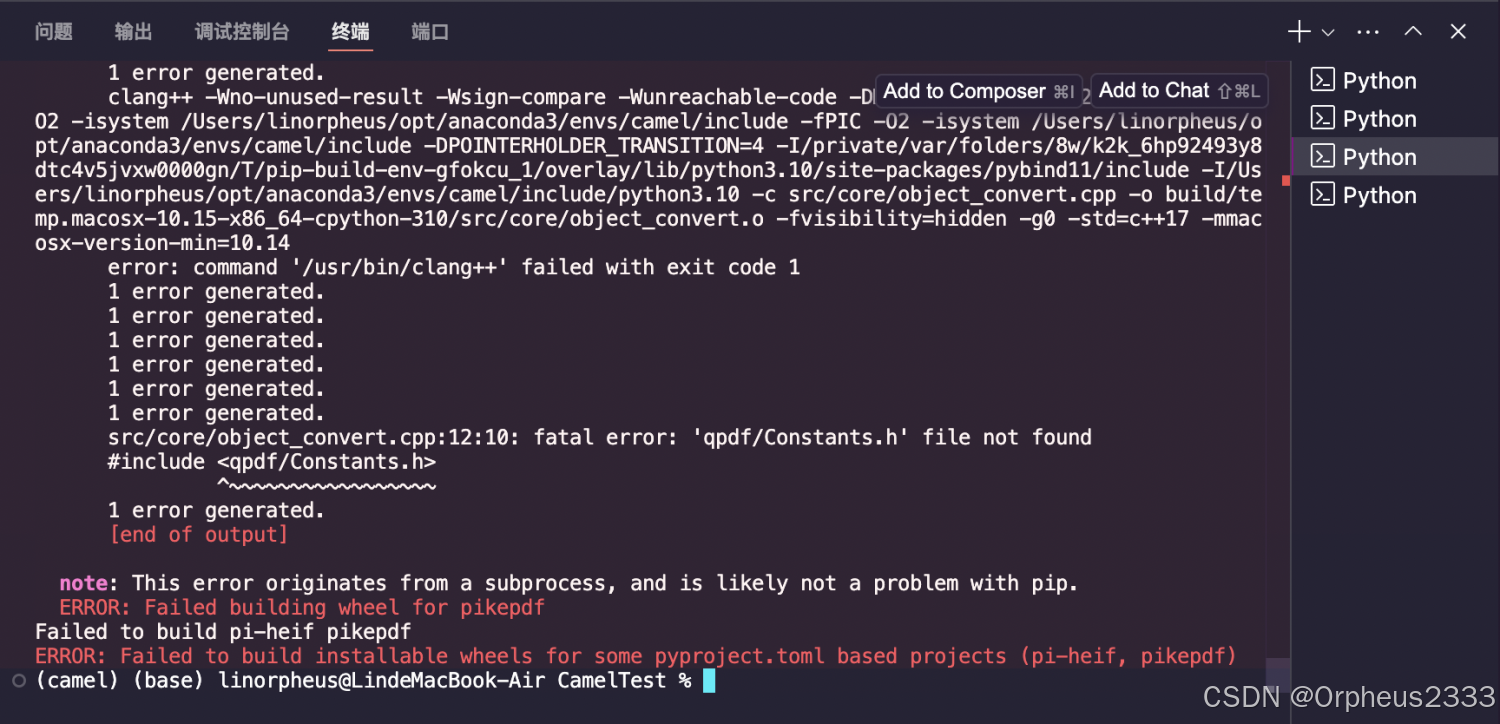Click the terminal prompt input area
Screen dimensions: 1500x724
point(709,680)
